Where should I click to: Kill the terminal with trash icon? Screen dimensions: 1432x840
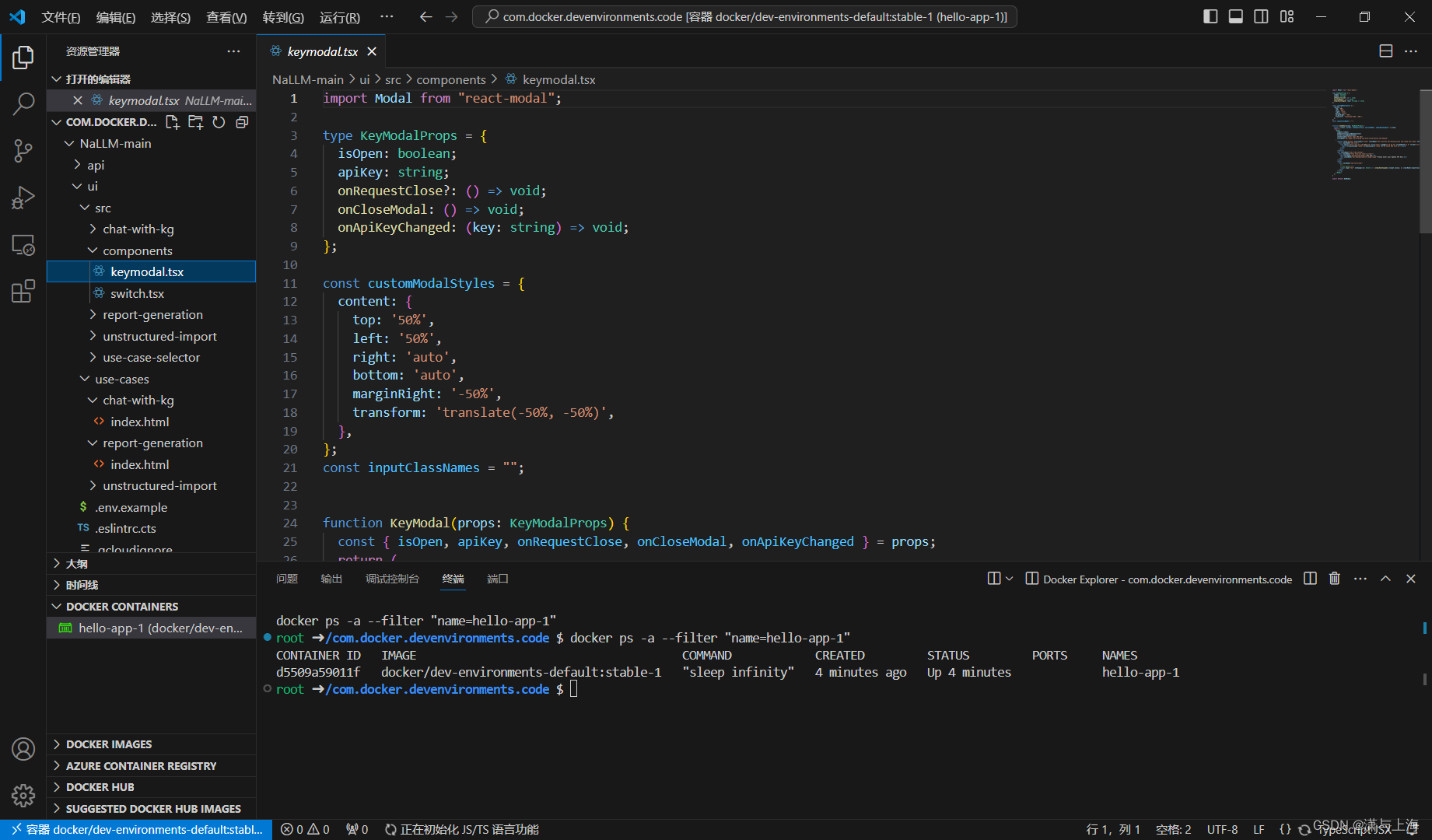pyautogui.click(x=1335, y=579)
